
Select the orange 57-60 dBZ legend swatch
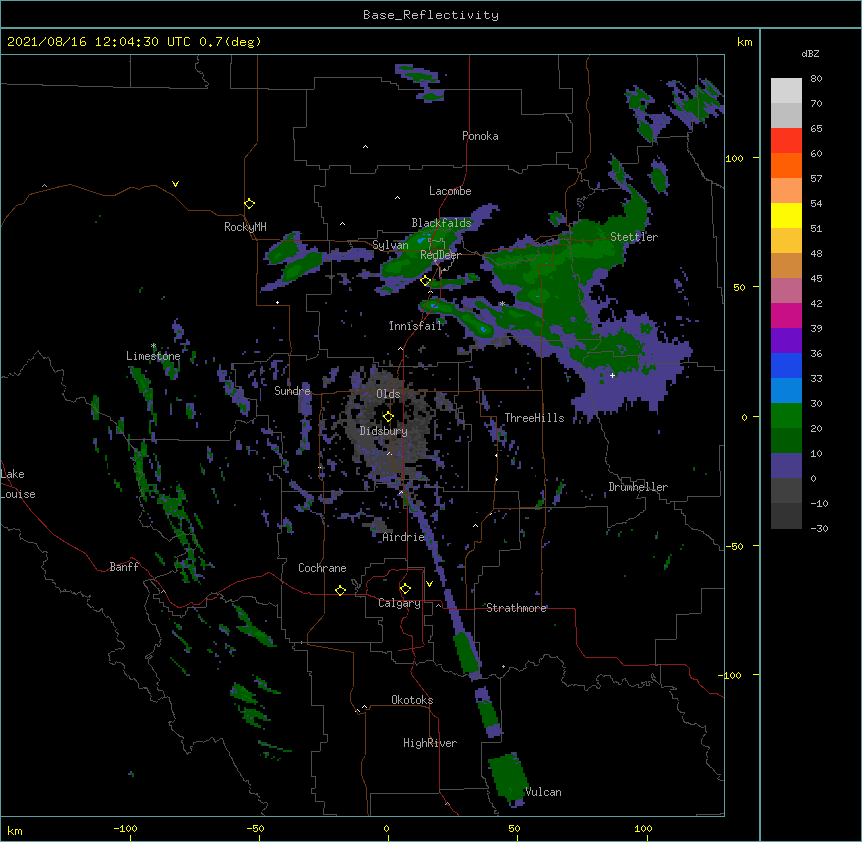click(786, 165)
